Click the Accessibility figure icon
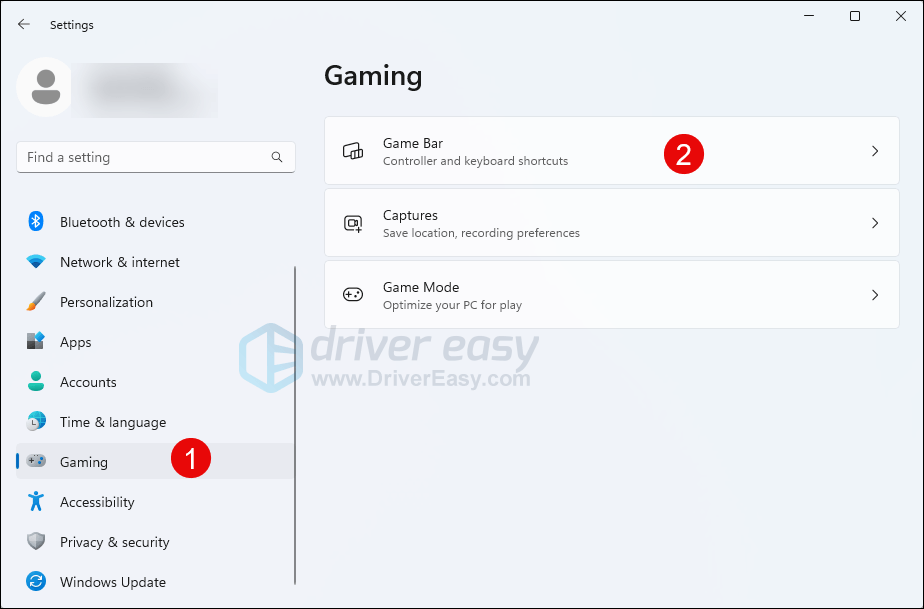This screenshot has height=609, width=924. coord(36,502)
